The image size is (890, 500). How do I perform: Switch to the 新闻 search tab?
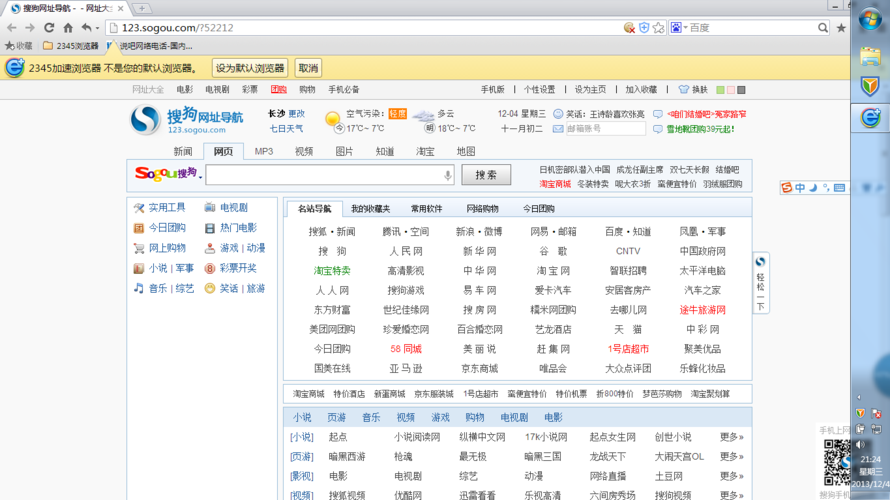183,152
